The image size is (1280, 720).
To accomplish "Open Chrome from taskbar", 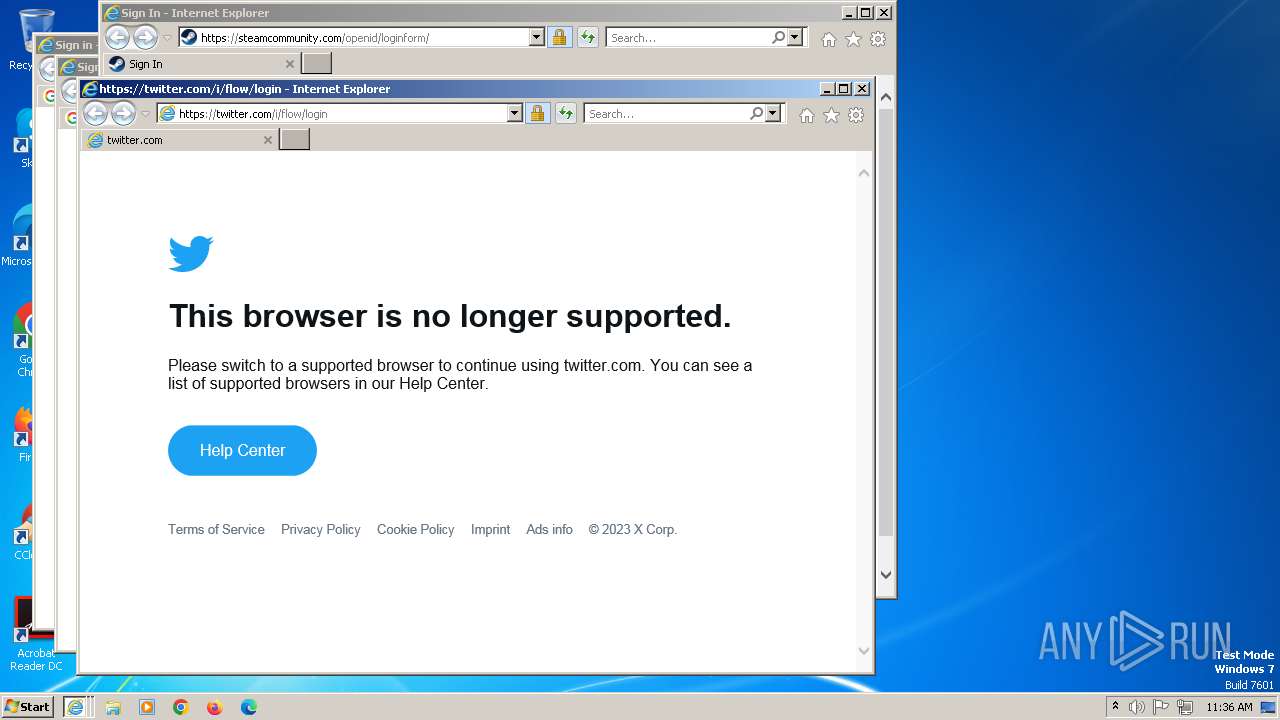I will click(181, 707).
